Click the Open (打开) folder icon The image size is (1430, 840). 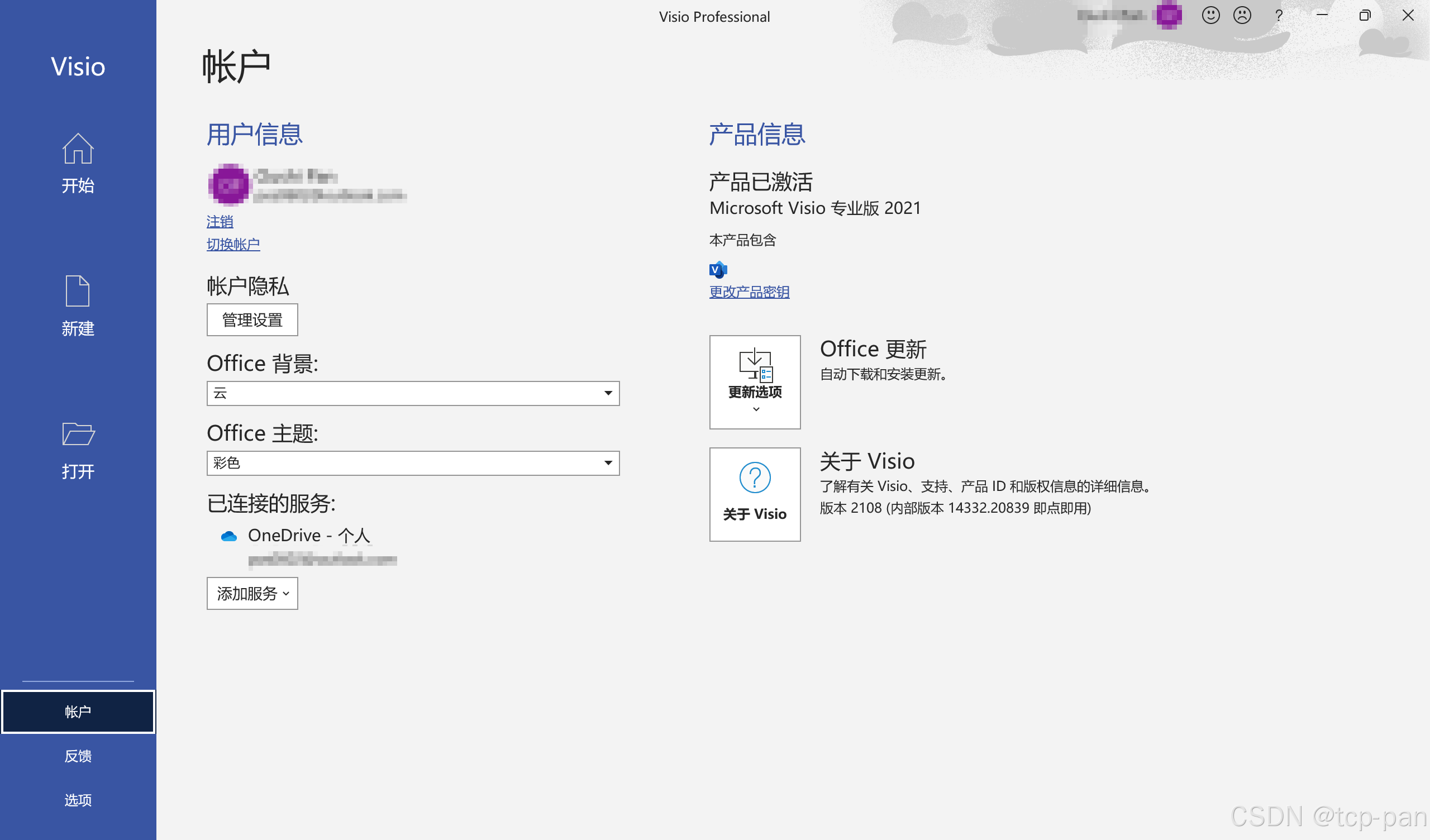click(x=78, y=434)
